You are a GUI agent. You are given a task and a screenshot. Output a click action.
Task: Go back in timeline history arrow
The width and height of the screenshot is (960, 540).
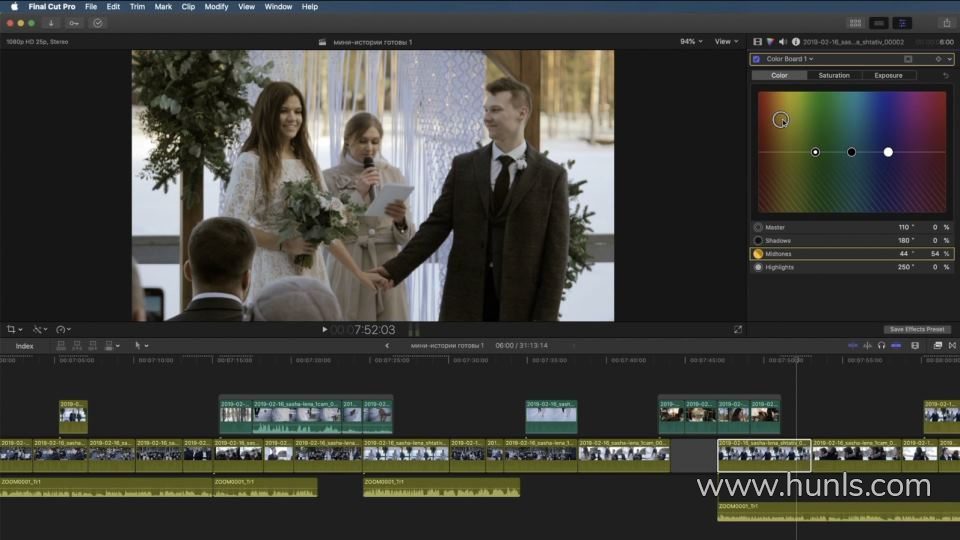[x=387, y=346]
